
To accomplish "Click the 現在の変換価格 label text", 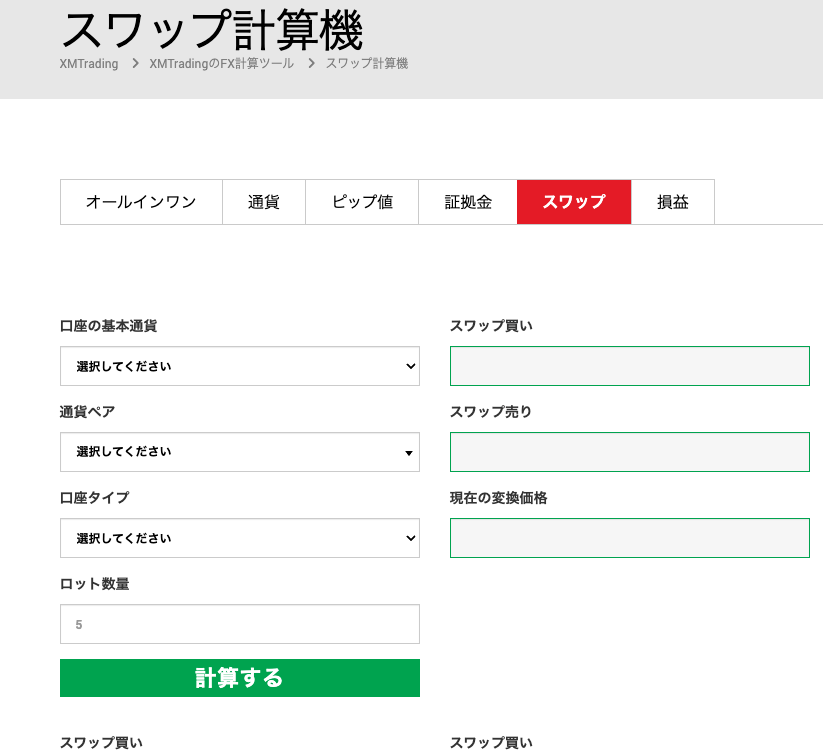I will click(x=498, y=498).
